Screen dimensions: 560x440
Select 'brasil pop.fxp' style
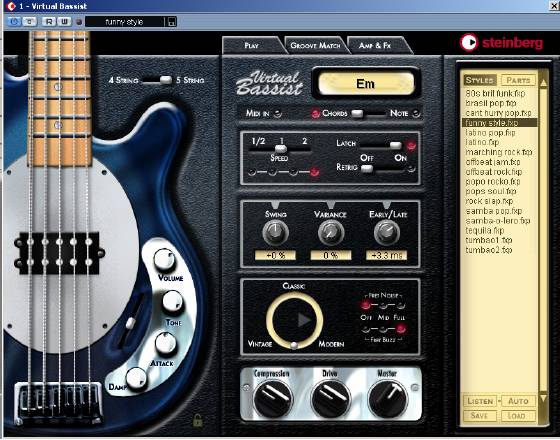pyautogui.click(x=491, y=103)
